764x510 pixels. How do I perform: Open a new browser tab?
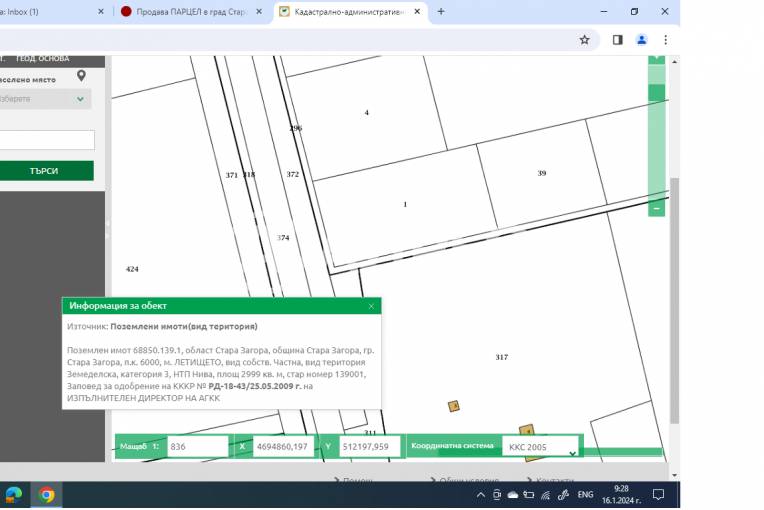tap(441, 12)
